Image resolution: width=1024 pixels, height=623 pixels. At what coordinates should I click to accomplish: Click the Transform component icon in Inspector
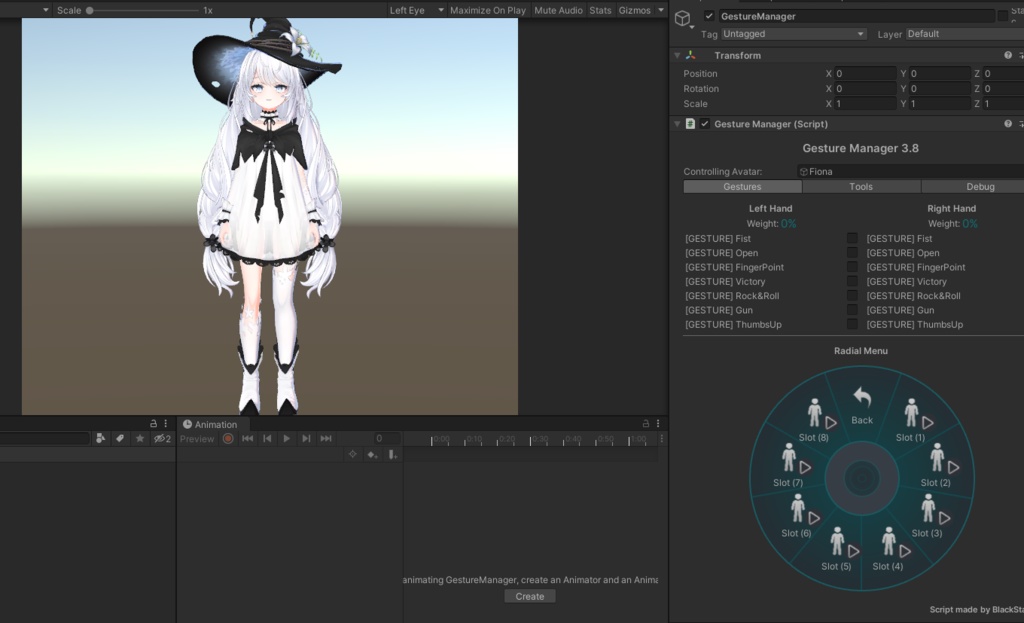[x=689, y=55]
